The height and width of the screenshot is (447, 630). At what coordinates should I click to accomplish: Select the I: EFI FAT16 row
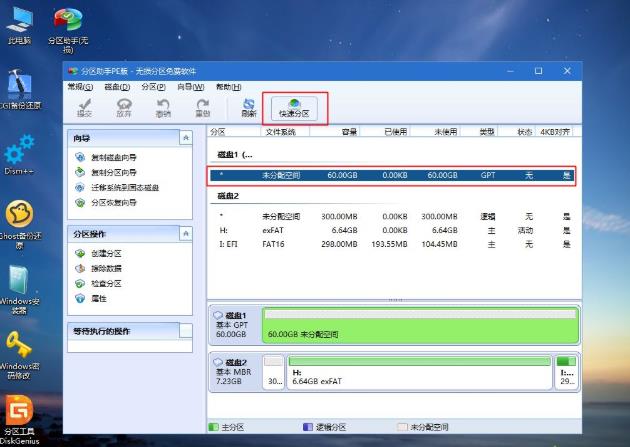pos(392,244)
